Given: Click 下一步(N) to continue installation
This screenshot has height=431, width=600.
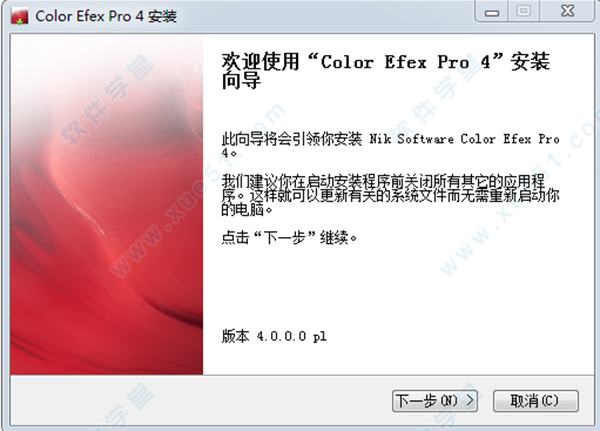Looking at the screenshot, I should pyautogui.click(x=435, y=401).
